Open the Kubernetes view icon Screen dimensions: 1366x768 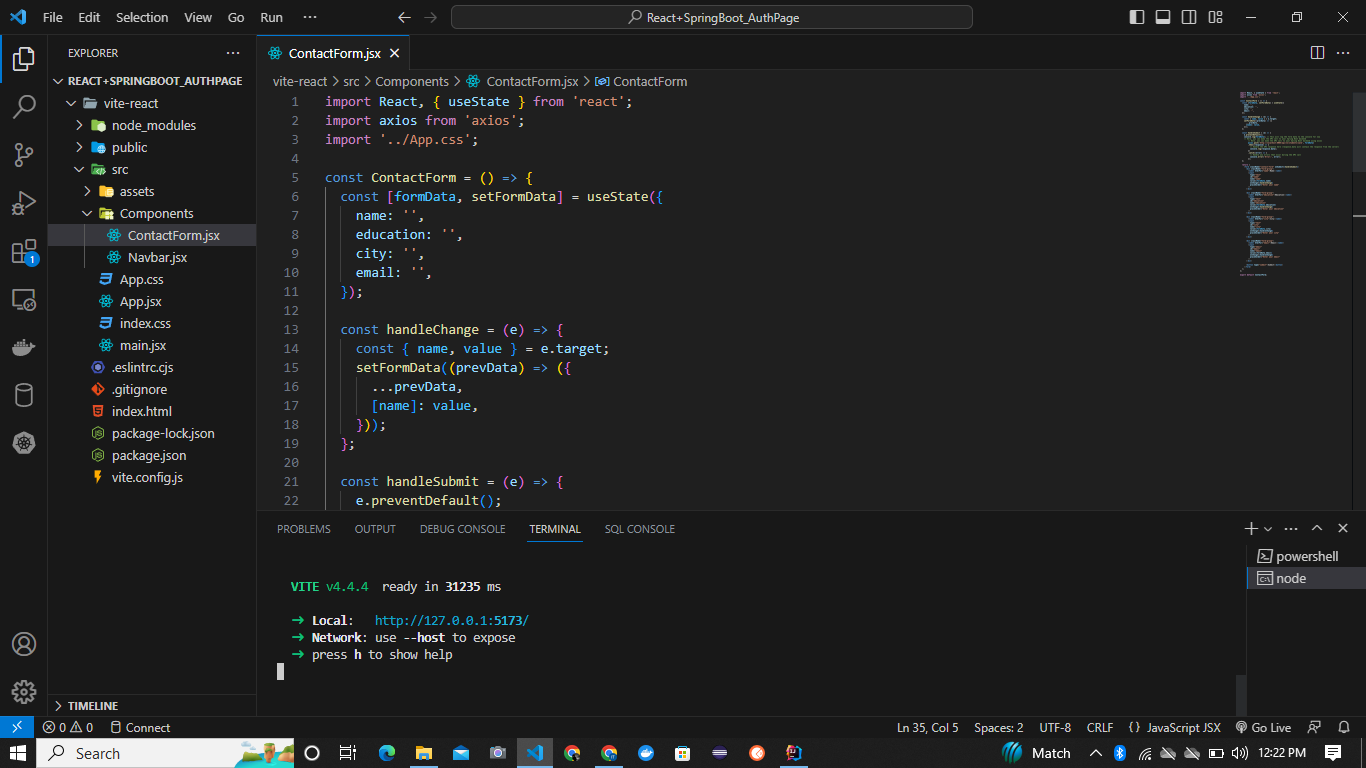pyautogui.click(x=24, y=443)
